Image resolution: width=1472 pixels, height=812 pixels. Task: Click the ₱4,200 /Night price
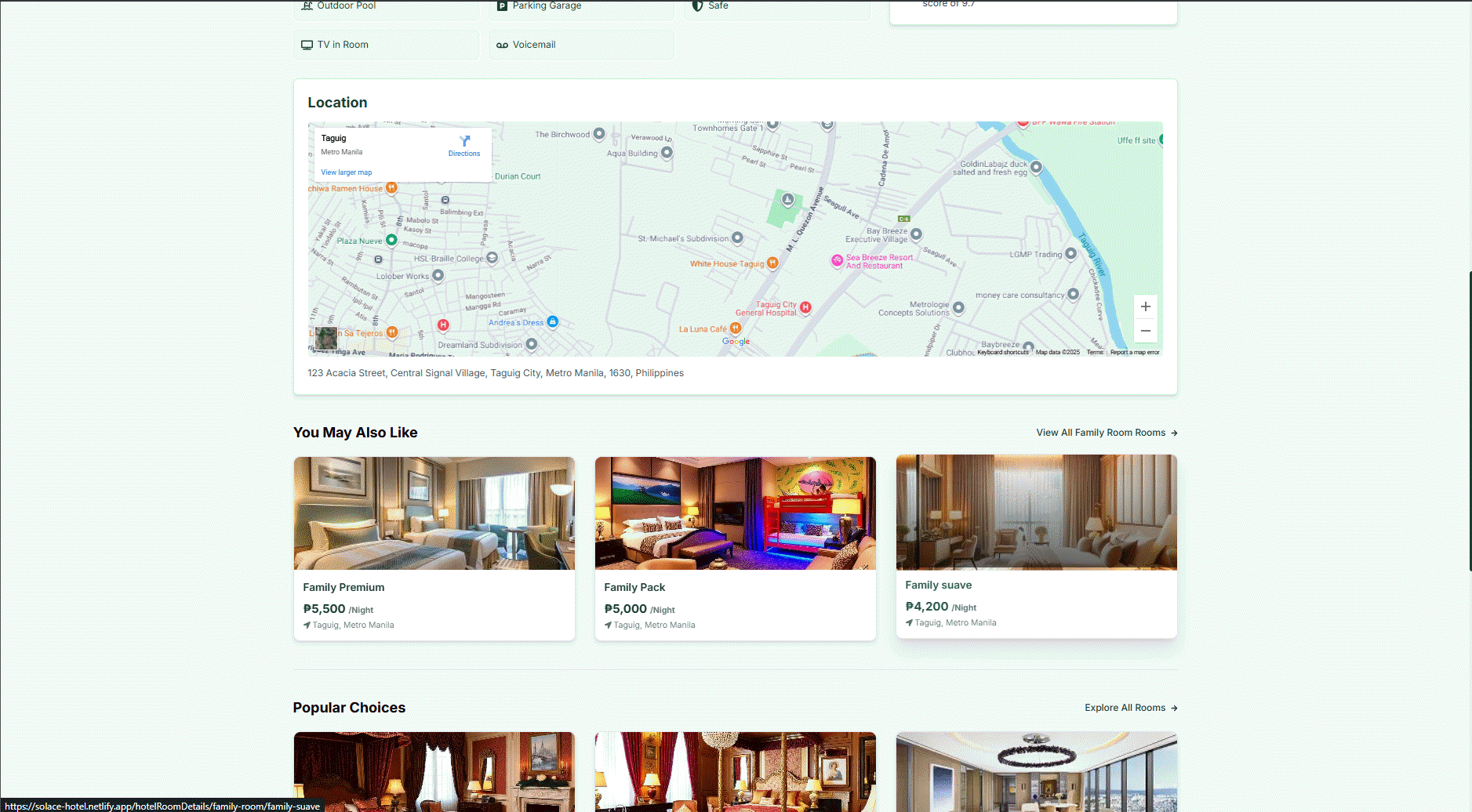click(940, 607)
